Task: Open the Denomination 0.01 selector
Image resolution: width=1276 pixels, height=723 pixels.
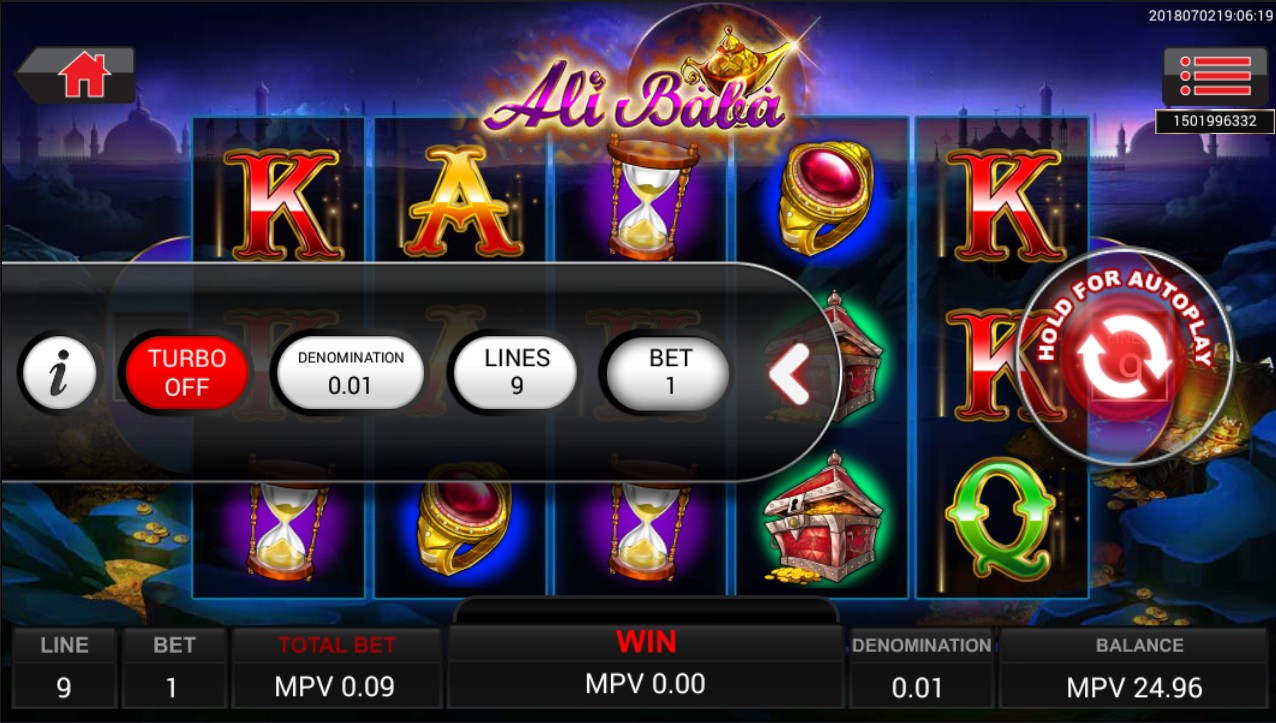Action: coord(350,372)
